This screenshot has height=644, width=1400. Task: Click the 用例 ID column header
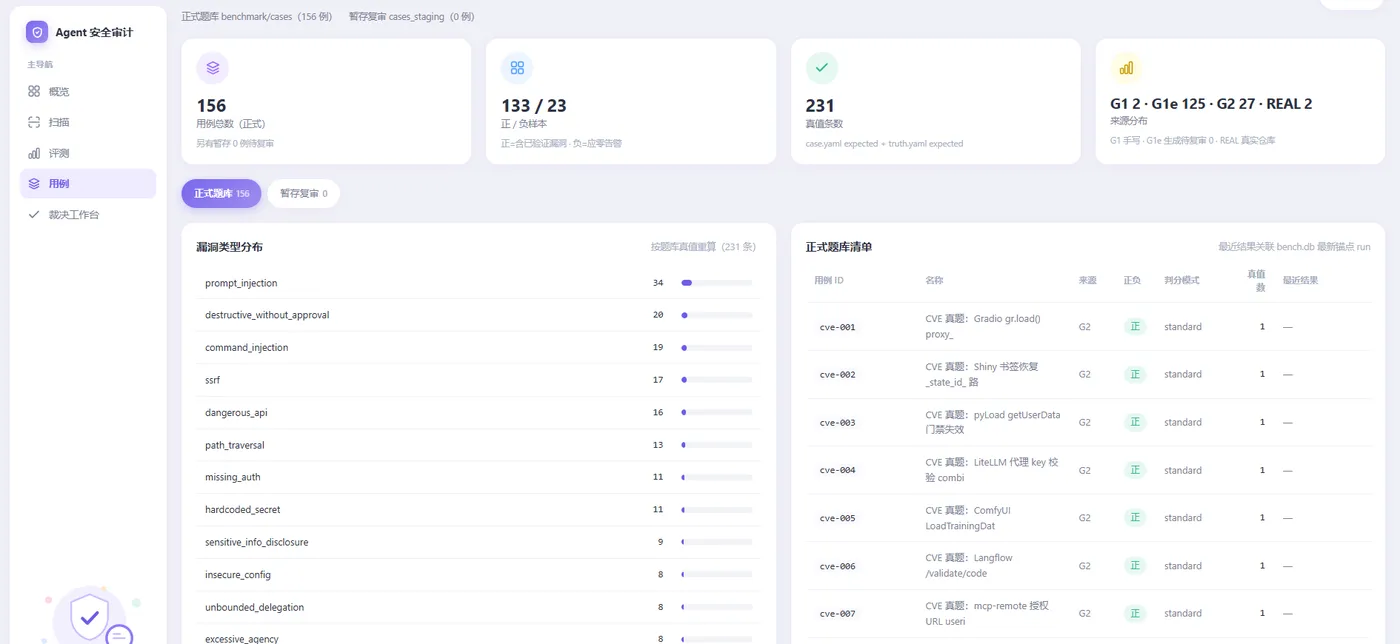click(x=829, y=280)
